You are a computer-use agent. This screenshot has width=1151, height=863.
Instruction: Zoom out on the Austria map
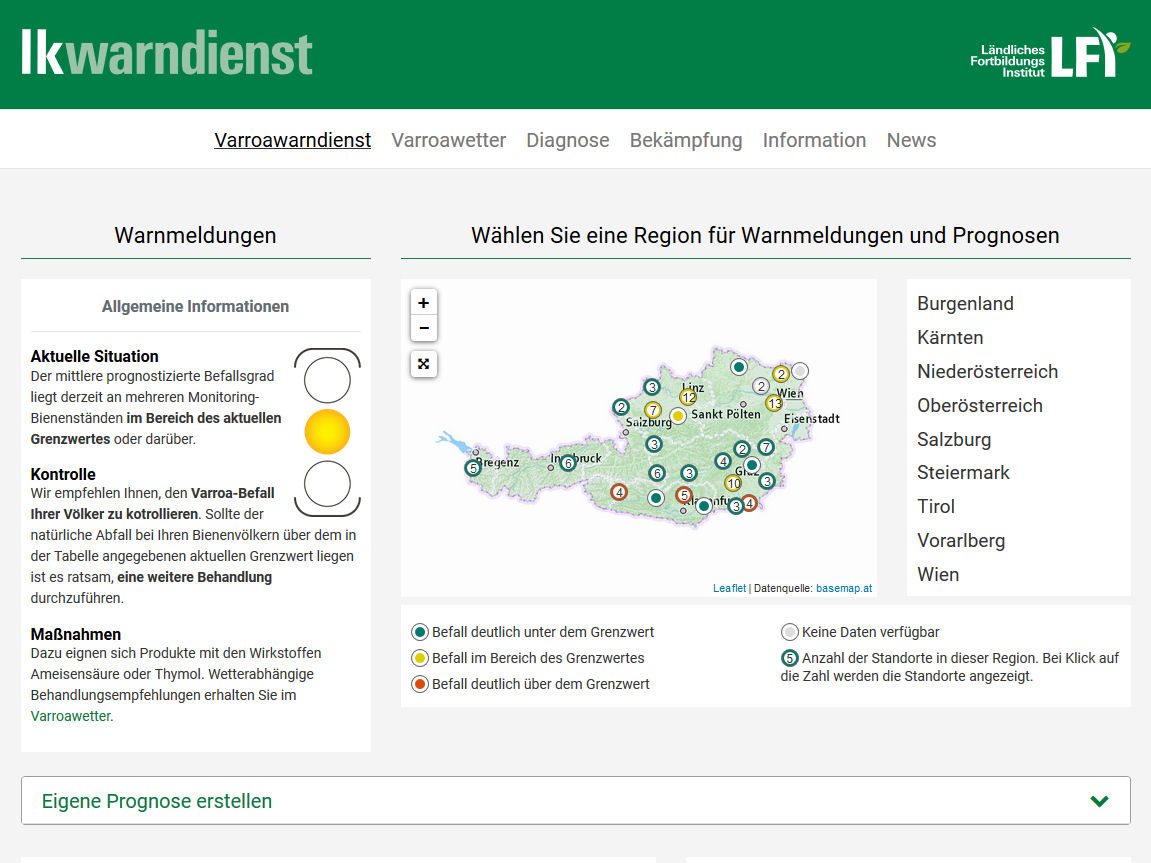point(424,329)
